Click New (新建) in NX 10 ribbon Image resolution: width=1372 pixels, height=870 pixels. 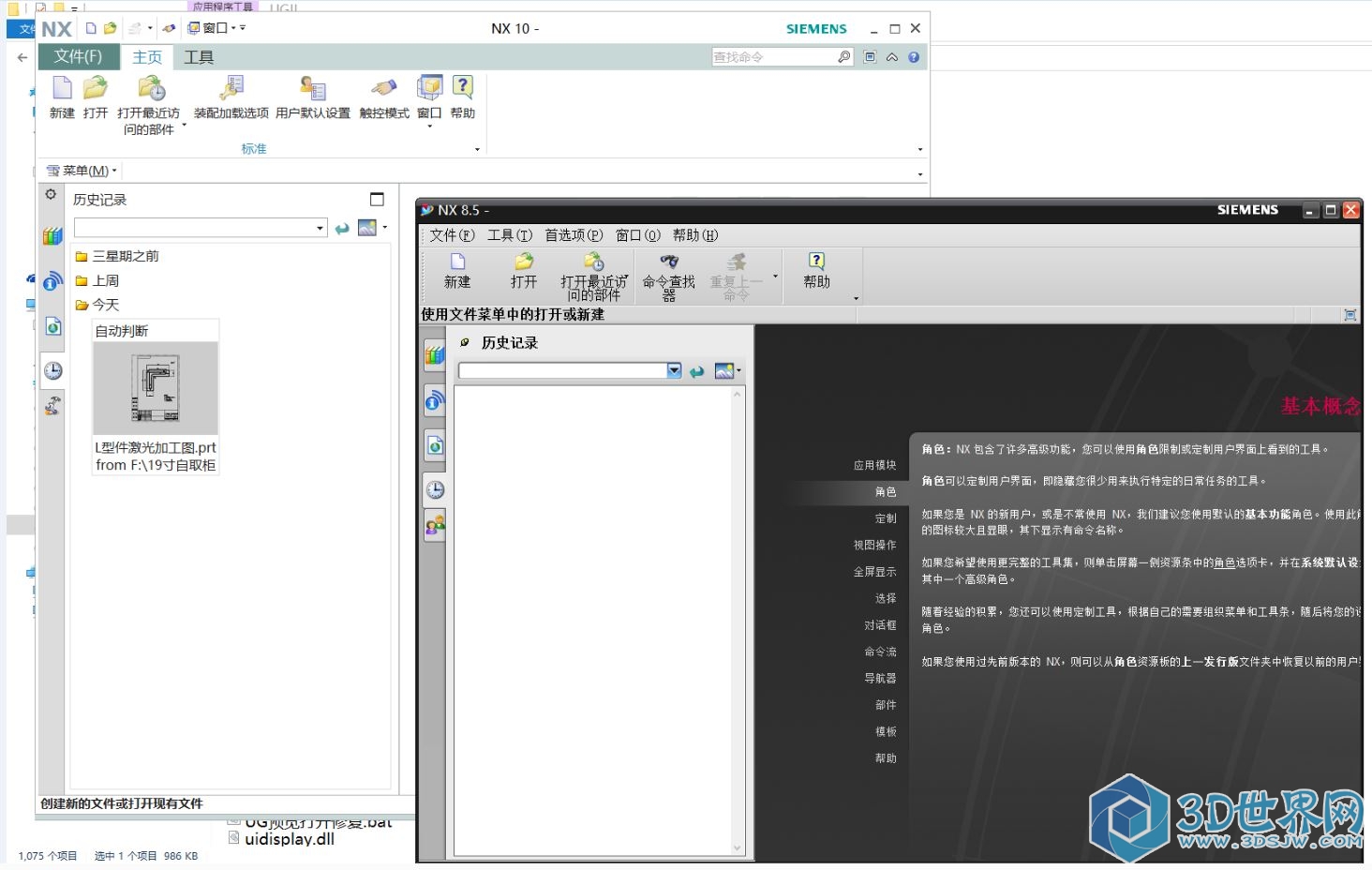62,97
